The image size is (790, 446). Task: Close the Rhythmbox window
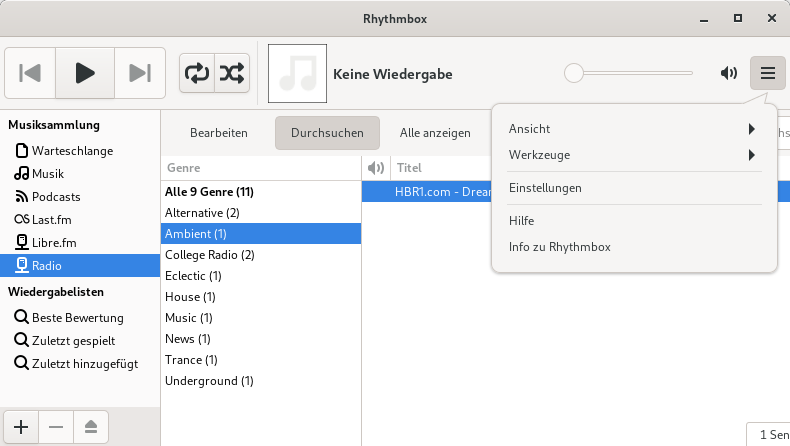pyautogui.click(x=771, y=19)
